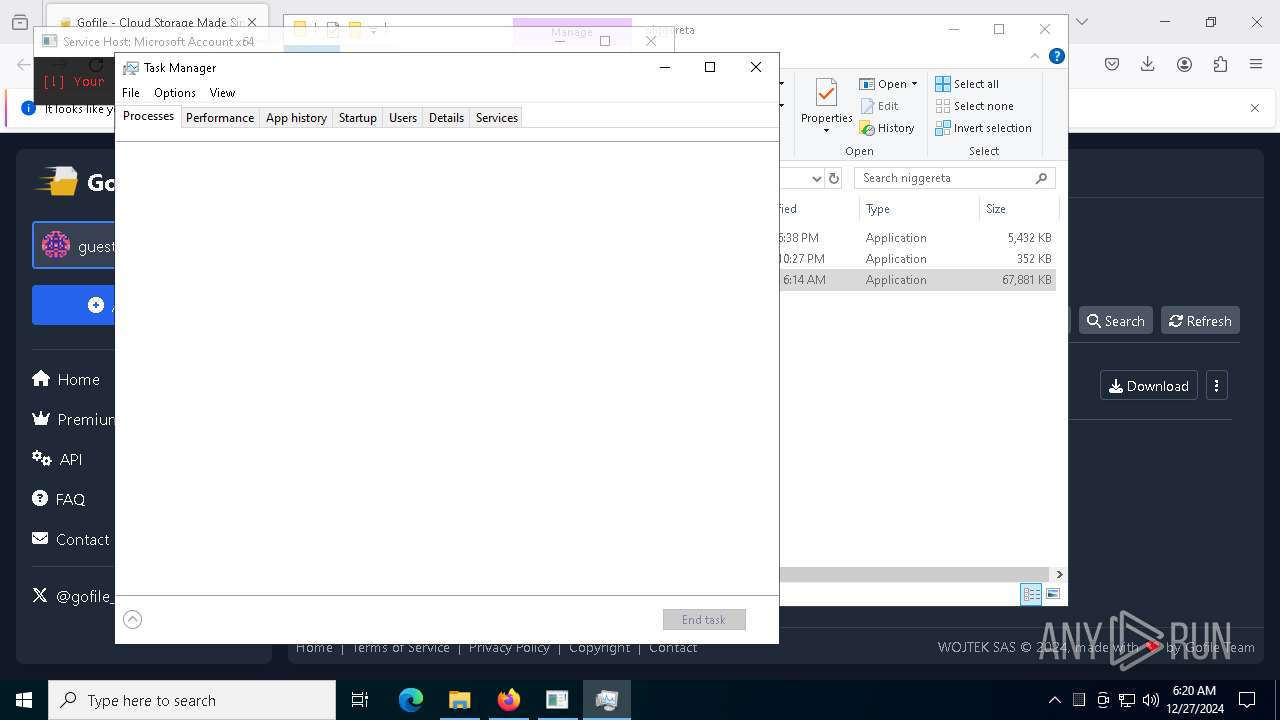The width and height of the screenshot is (1280, 720).
Task: Open Firefox hamburger application menu
Action: pos(1256,64)
